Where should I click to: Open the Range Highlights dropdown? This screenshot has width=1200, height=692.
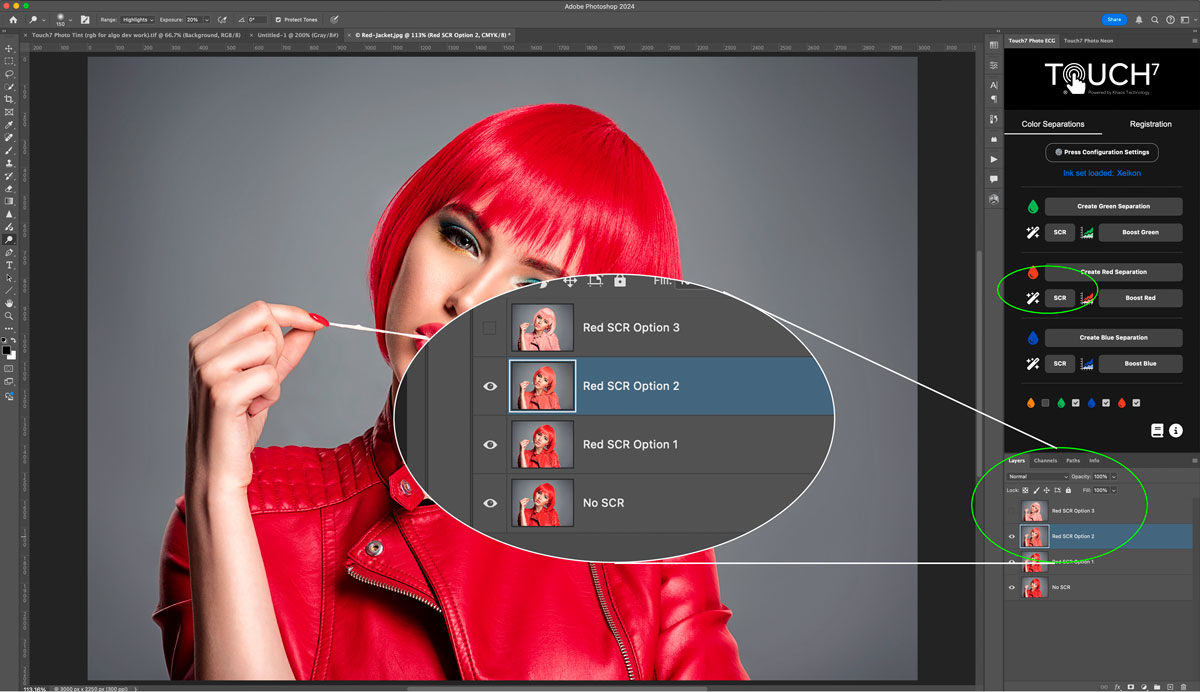tap(137, 20)
